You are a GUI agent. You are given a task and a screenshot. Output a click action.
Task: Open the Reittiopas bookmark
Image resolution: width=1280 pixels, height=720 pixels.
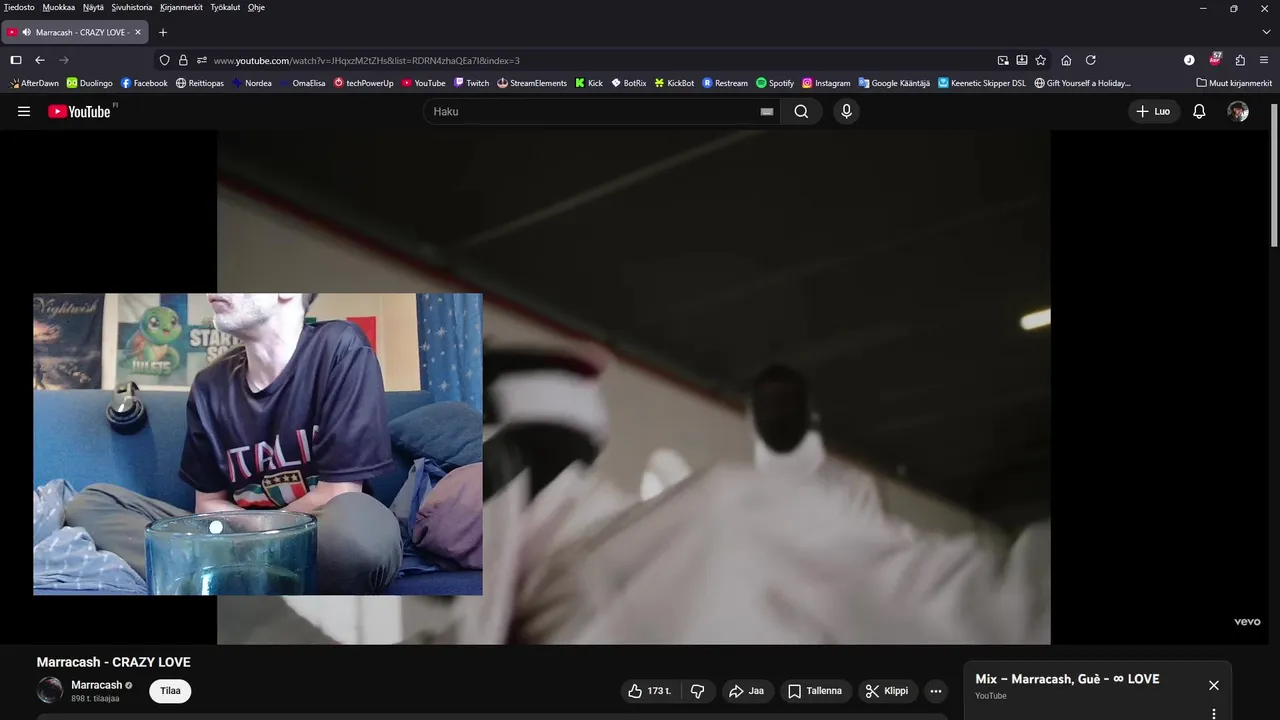coord(200,83)
